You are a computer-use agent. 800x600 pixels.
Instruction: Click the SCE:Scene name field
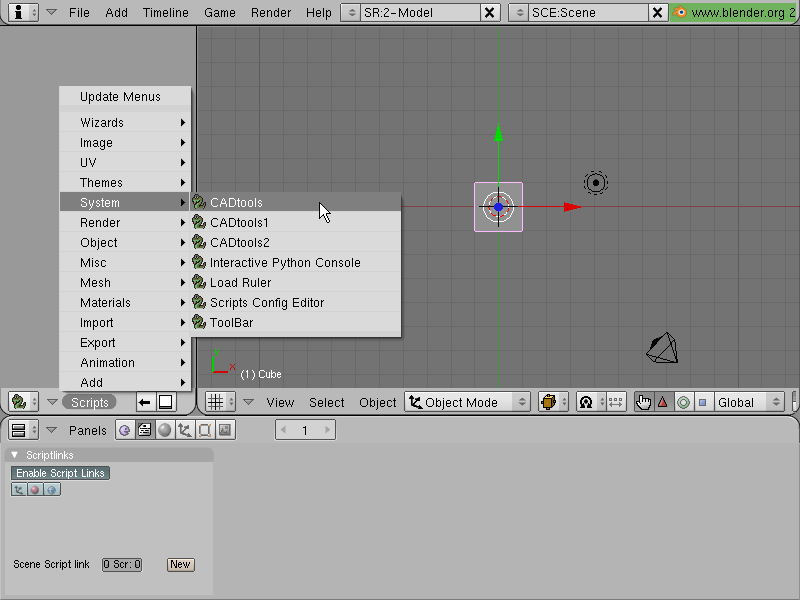[588, 12]
